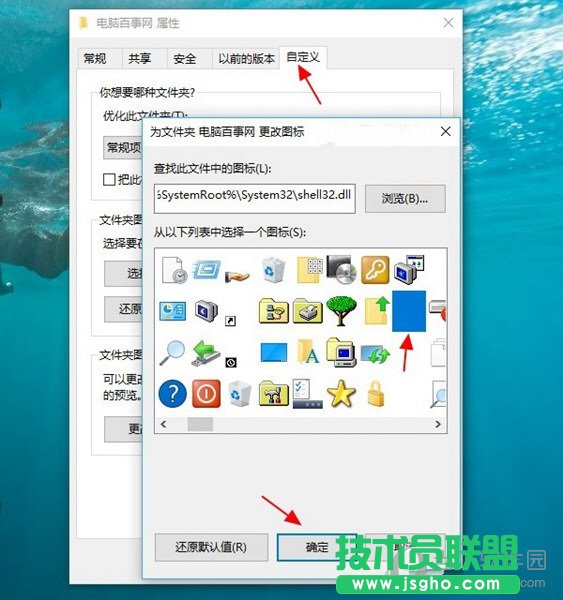Image resolution: width=563 pixels, height=600 pixels.
Task: Pick the open hand sharing icon
Action: point(237,276)
